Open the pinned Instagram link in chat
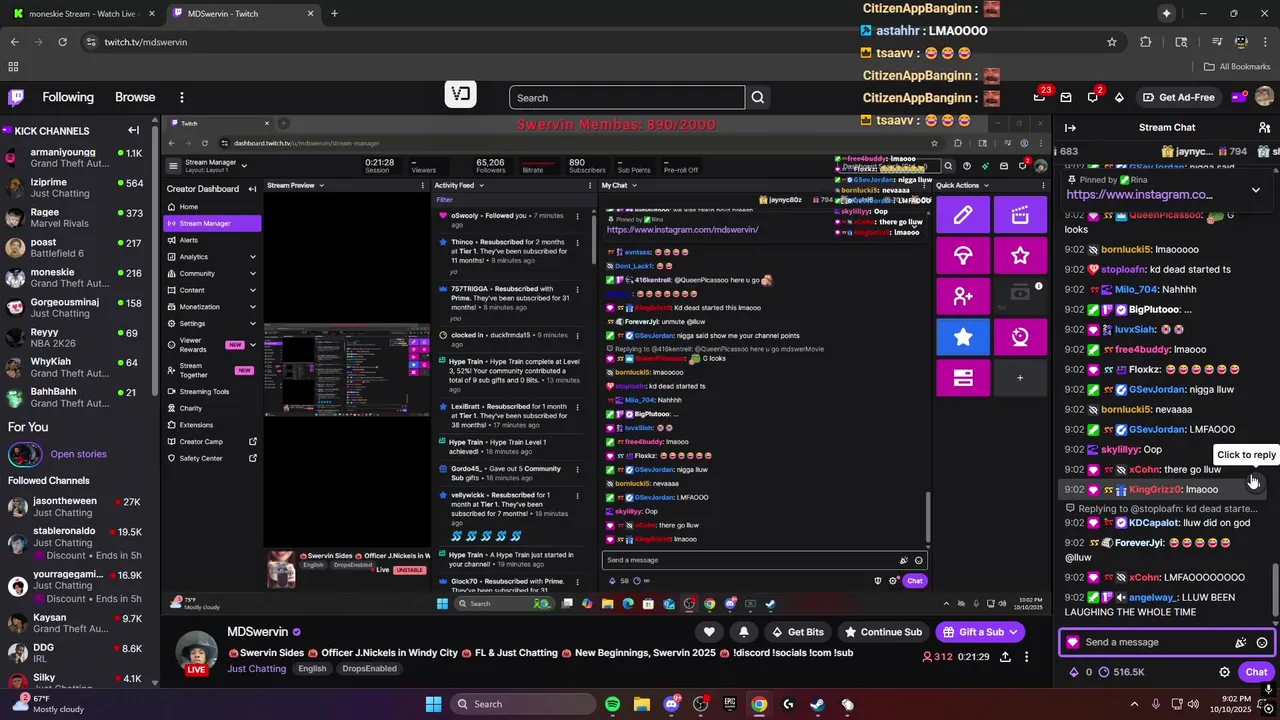This screenshot has height=720, width=1280. pyautogui.click(x=1139, y=195)
